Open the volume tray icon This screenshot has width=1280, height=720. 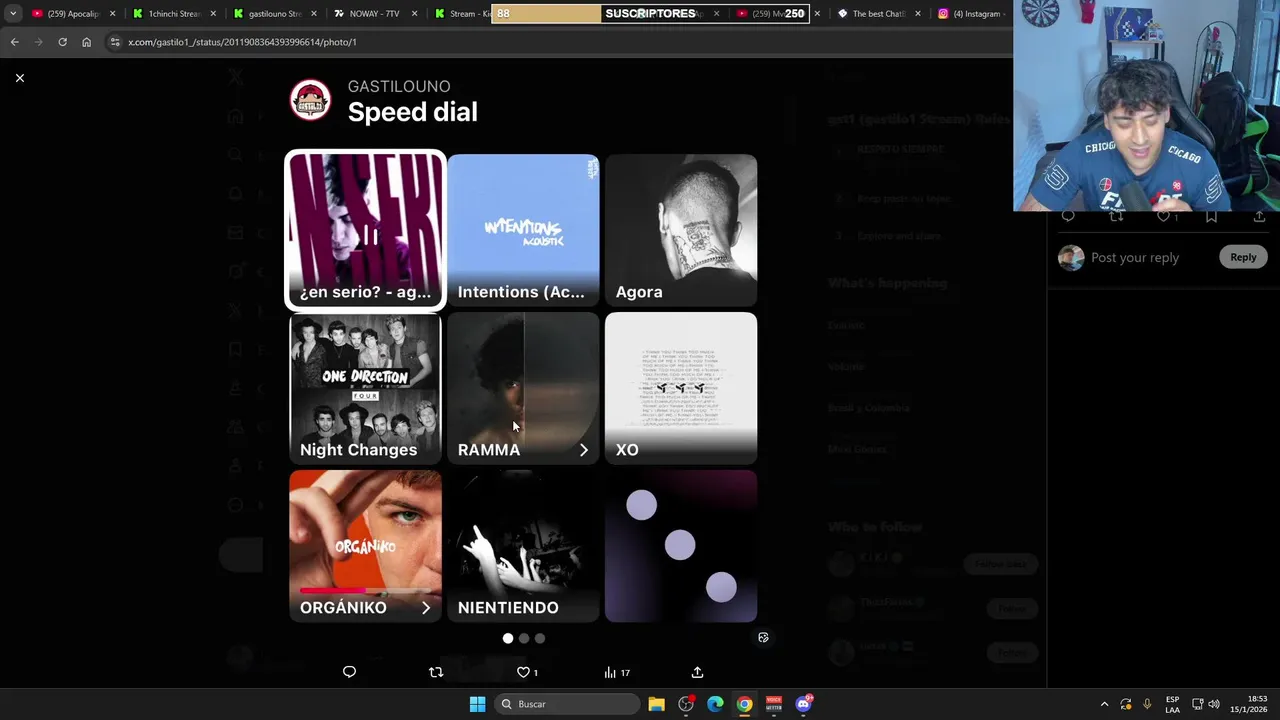1214,704
